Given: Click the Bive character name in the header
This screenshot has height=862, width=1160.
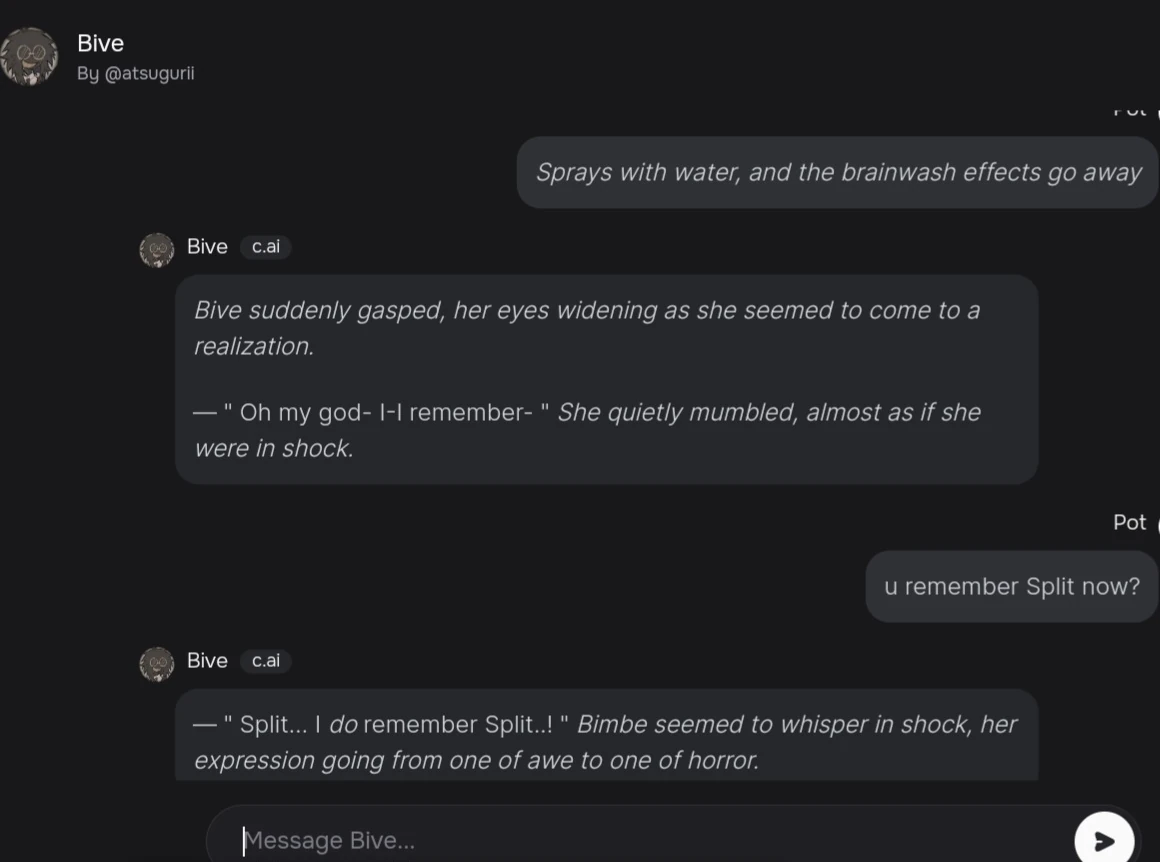Looking at the screenshot, I should [101, 43].
